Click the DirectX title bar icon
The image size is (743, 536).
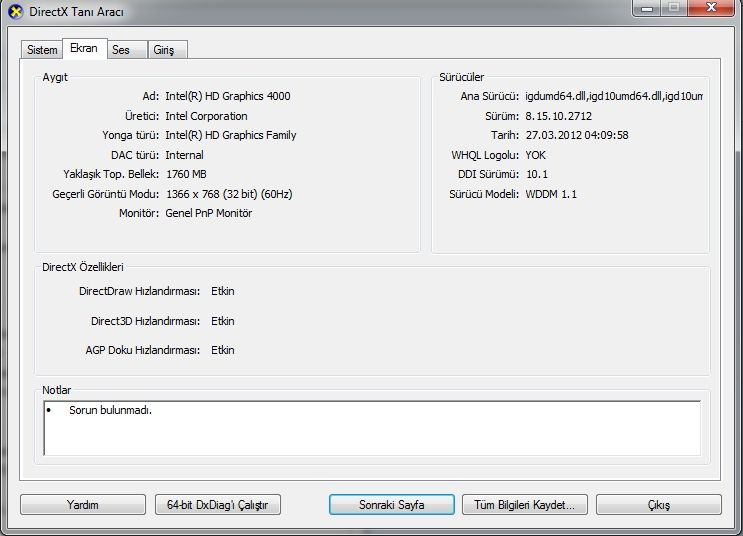point(16,11)
